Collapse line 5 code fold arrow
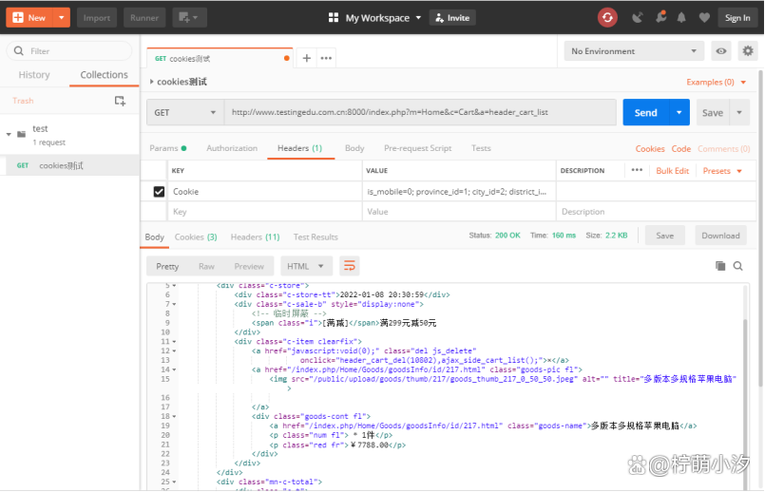This screenshot has height=492, width=765. [x=174, y=286]
